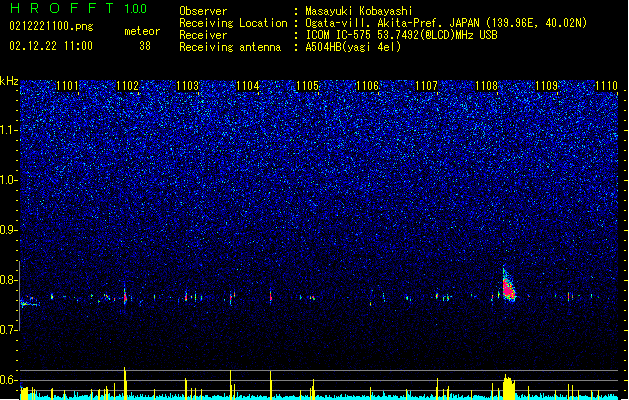Click the 0.9 frequency axis label
The image size is (629, 400).
pyautogui.click(x=9, y=230)
